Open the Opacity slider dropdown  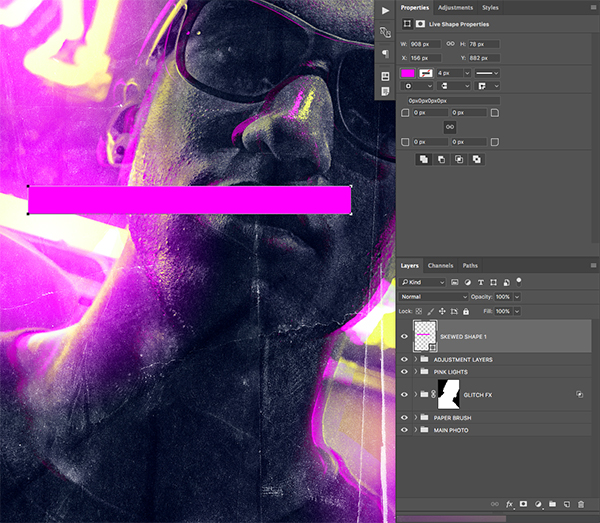pos(517,297)
